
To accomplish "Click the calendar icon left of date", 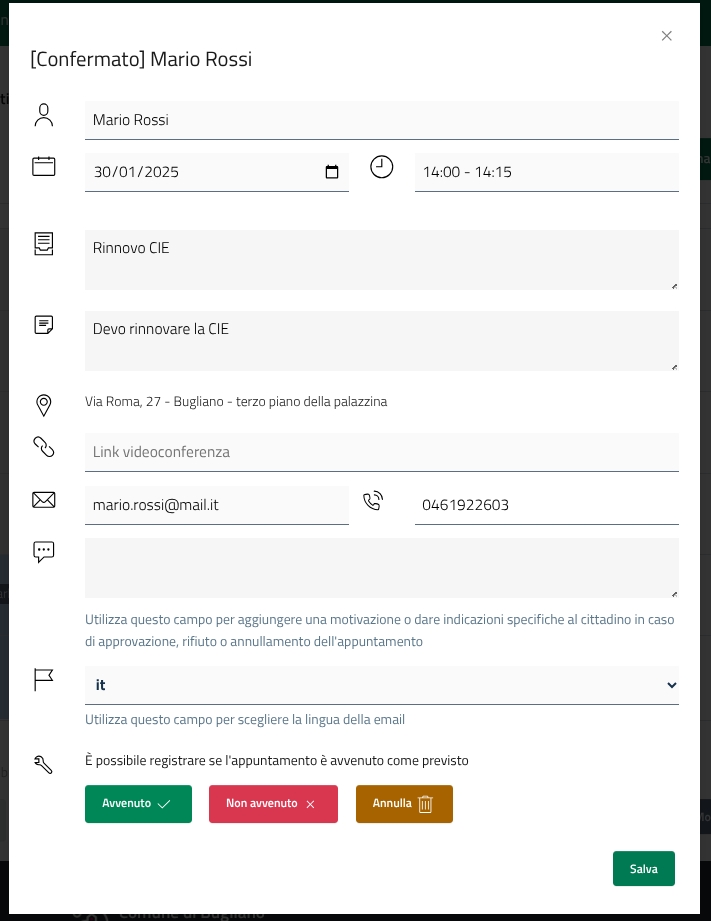I will (43, 166).
